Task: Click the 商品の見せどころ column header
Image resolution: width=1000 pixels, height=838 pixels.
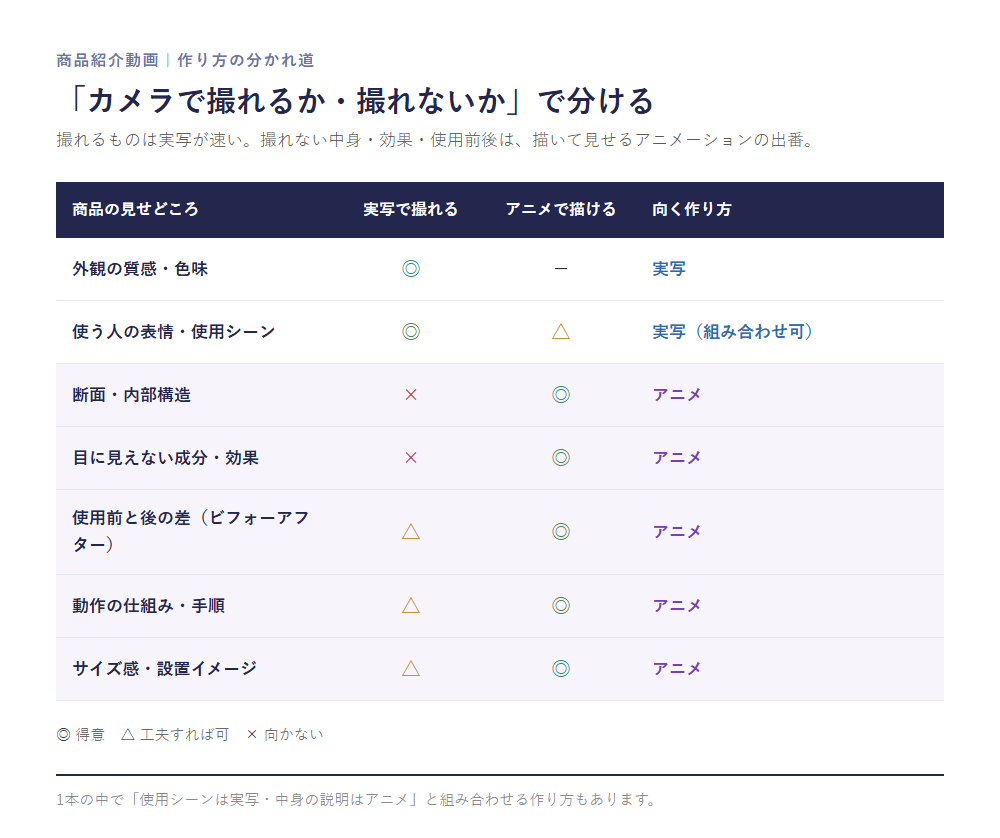Action: pyautogui.click(x=135, y=209)
